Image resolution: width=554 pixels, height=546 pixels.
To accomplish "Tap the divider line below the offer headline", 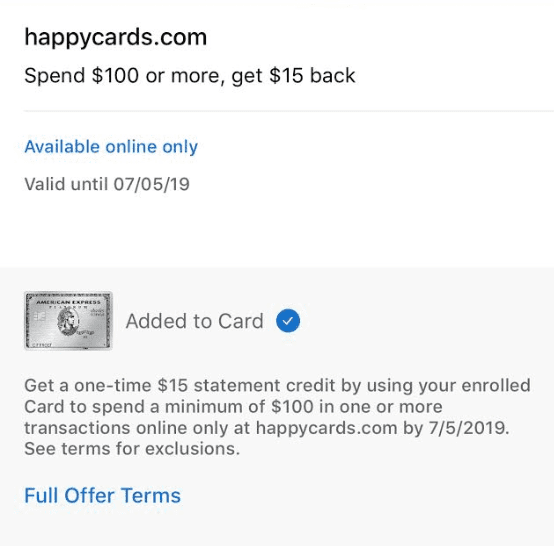I will click(289, 111).
